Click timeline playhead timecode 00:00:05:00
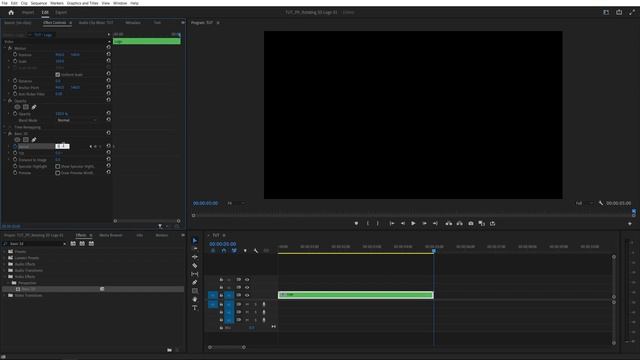640x360 pixels. 223,244
